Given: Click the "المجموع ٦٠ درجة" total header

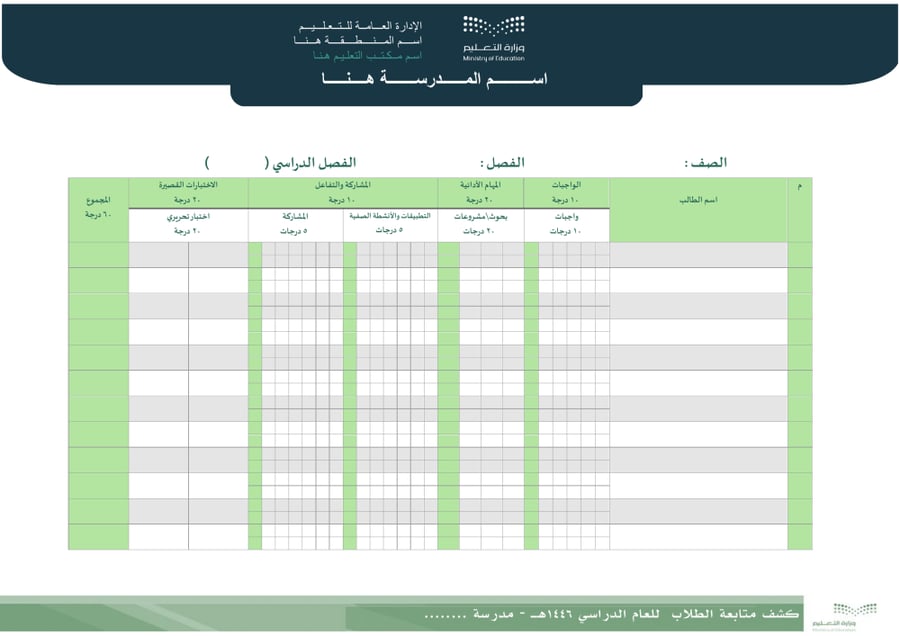Looking at the screenshot, I should coord(98,210).
